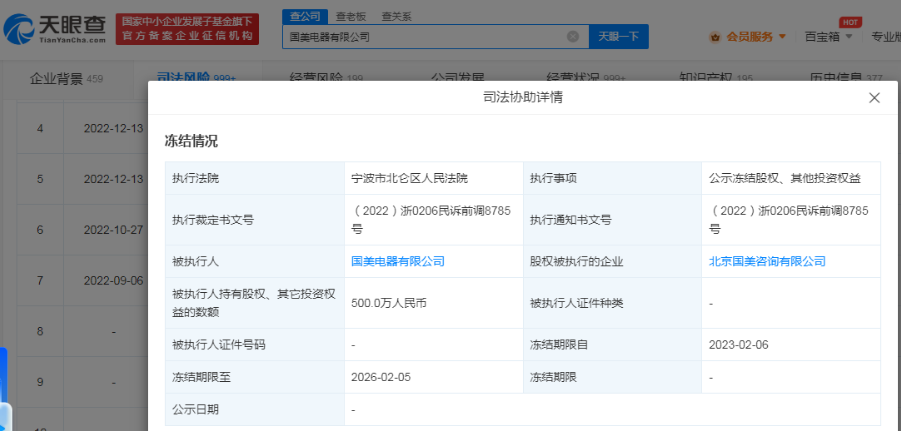Open the 企业背景 tab
The width and height of the screenshot is (901, 431).
(66, 79)
